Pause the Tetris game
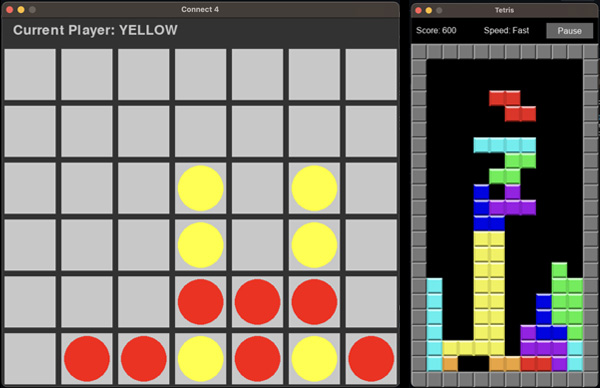 coord(569,31)
